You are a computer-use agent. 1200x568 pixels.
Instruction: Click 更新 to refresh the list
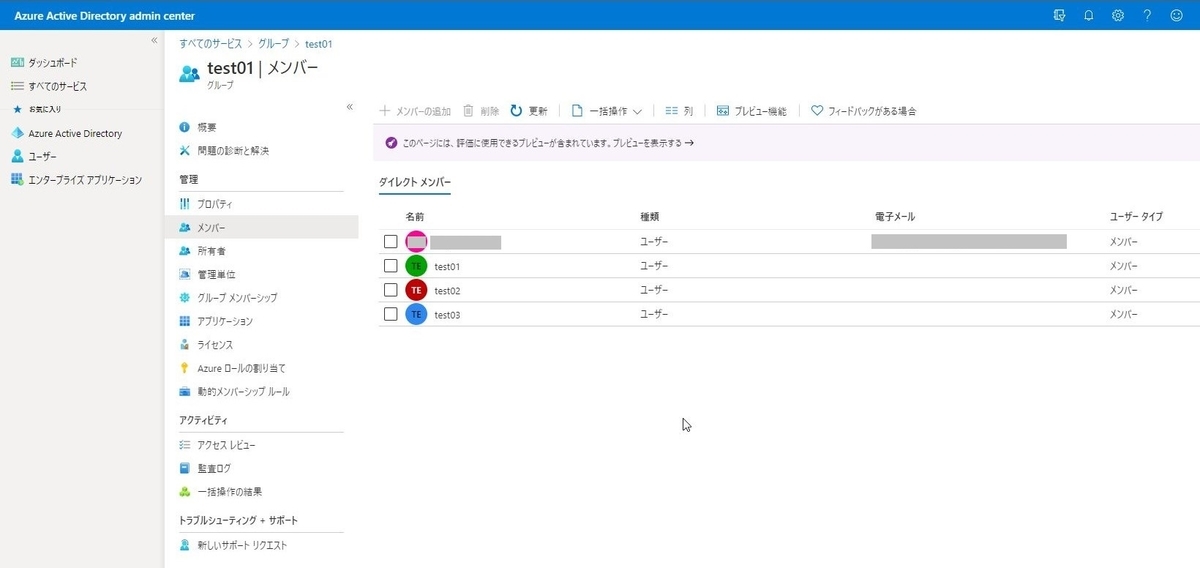(529, 111)
